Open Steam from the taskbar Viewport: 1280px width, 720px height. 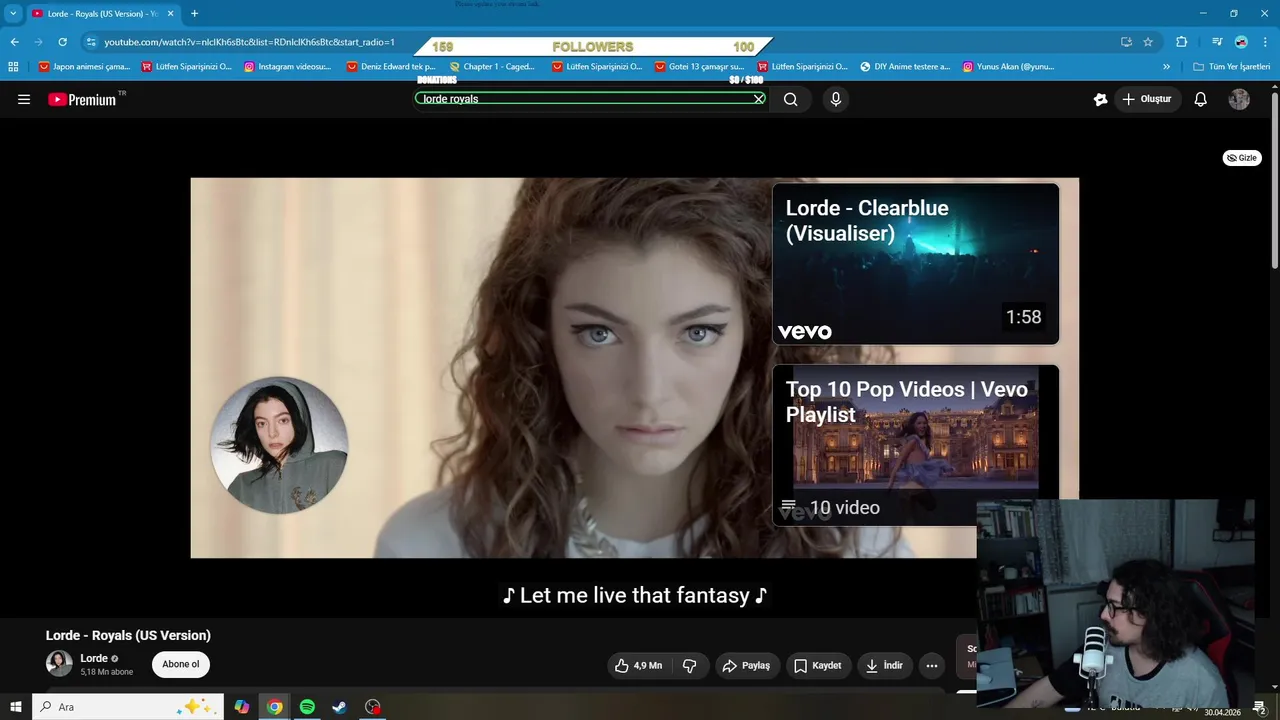point(340,707)
